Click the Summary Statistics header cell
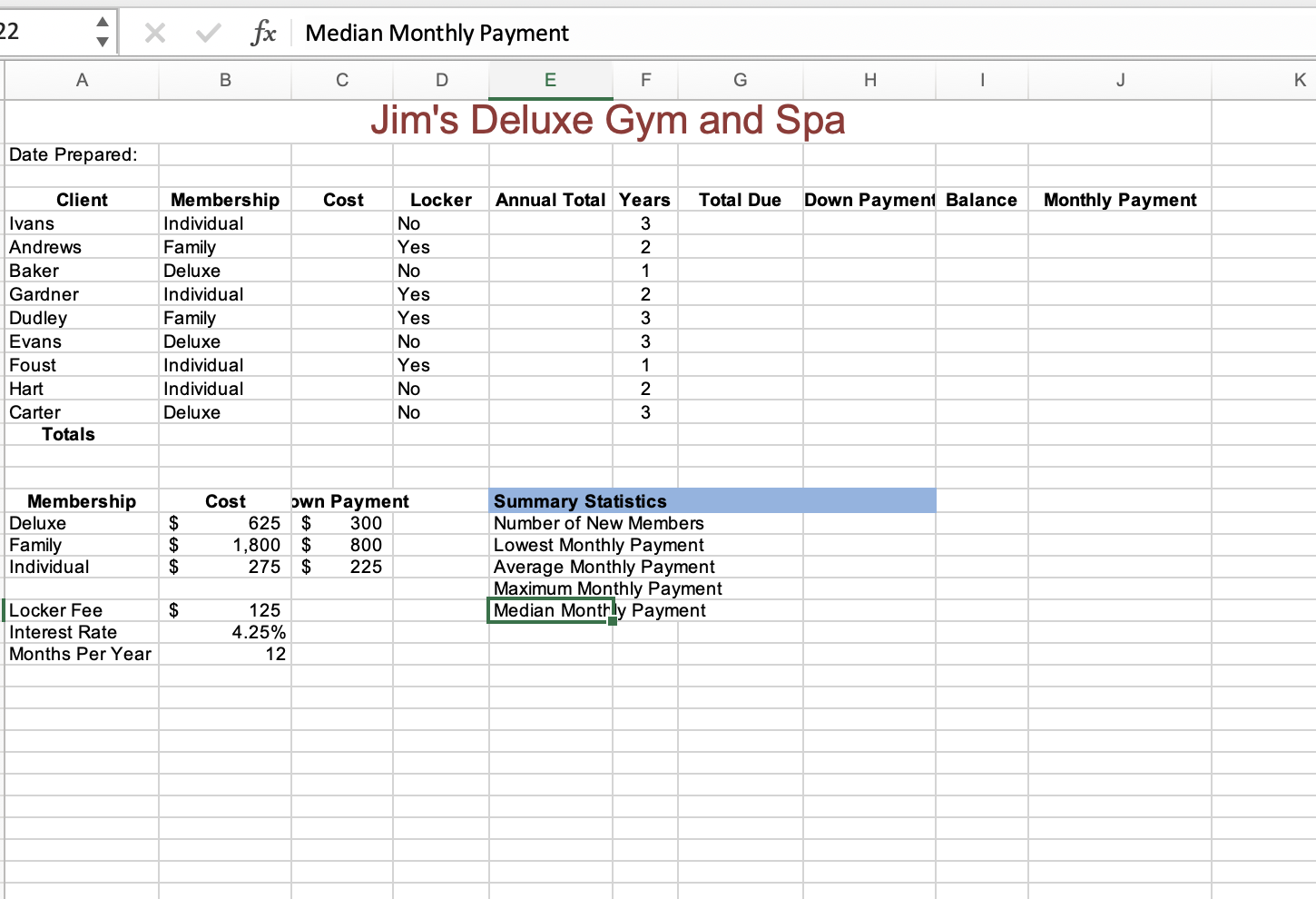This screenshot has height=899, width=1316. click(x=579, y=500)
